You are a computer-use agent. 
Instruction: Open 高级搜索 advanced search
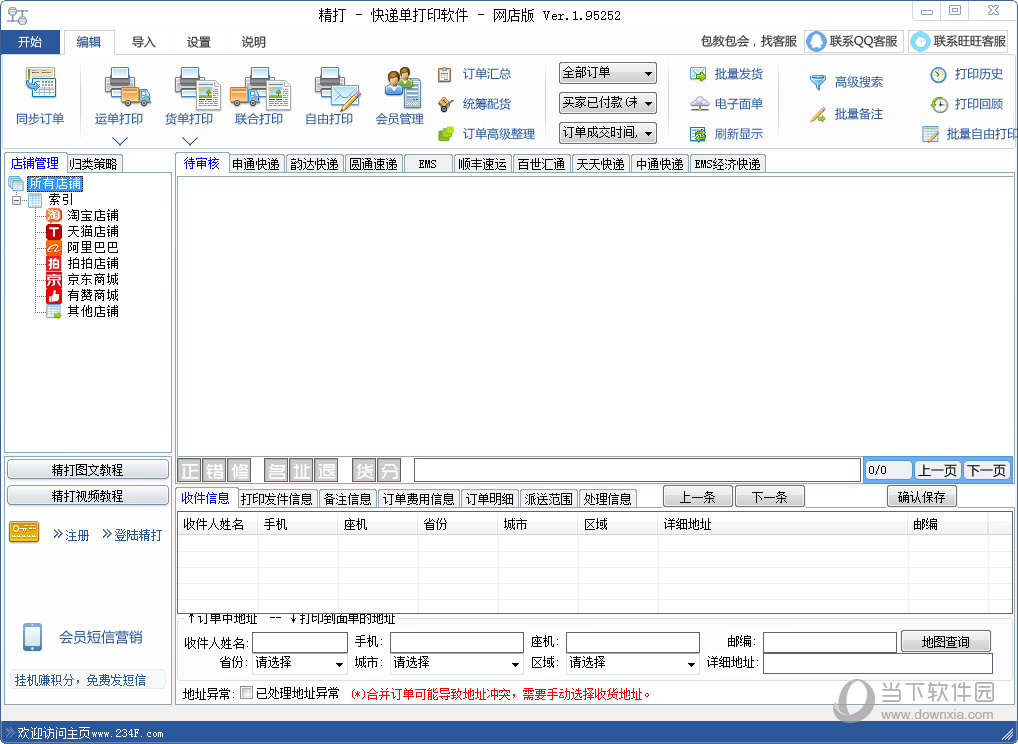pyautogui.click(x=846, y=82)
